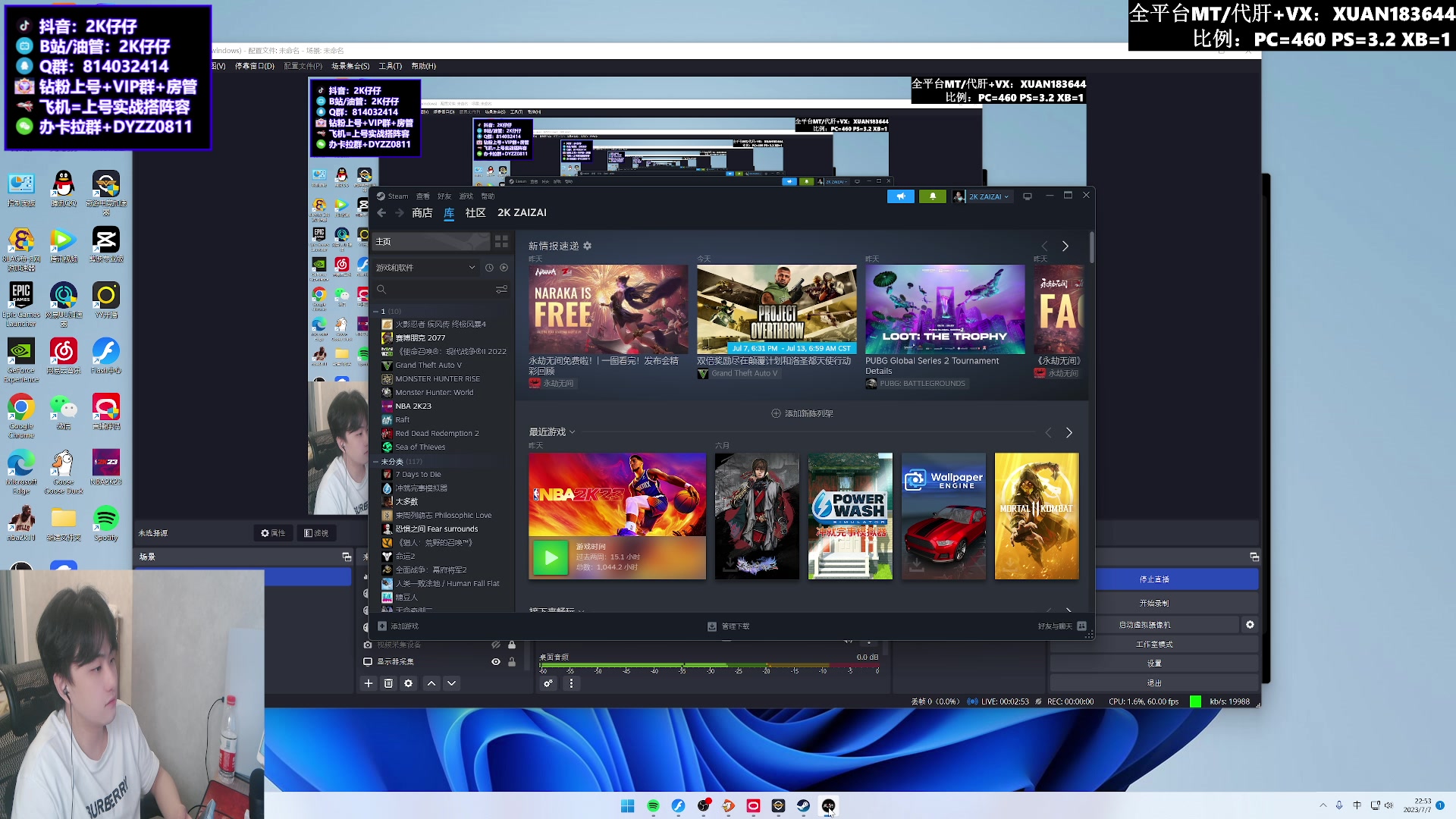Toggle hidden eye for 视频采集设备 source

pyautogui.click(x=496, y=645)
